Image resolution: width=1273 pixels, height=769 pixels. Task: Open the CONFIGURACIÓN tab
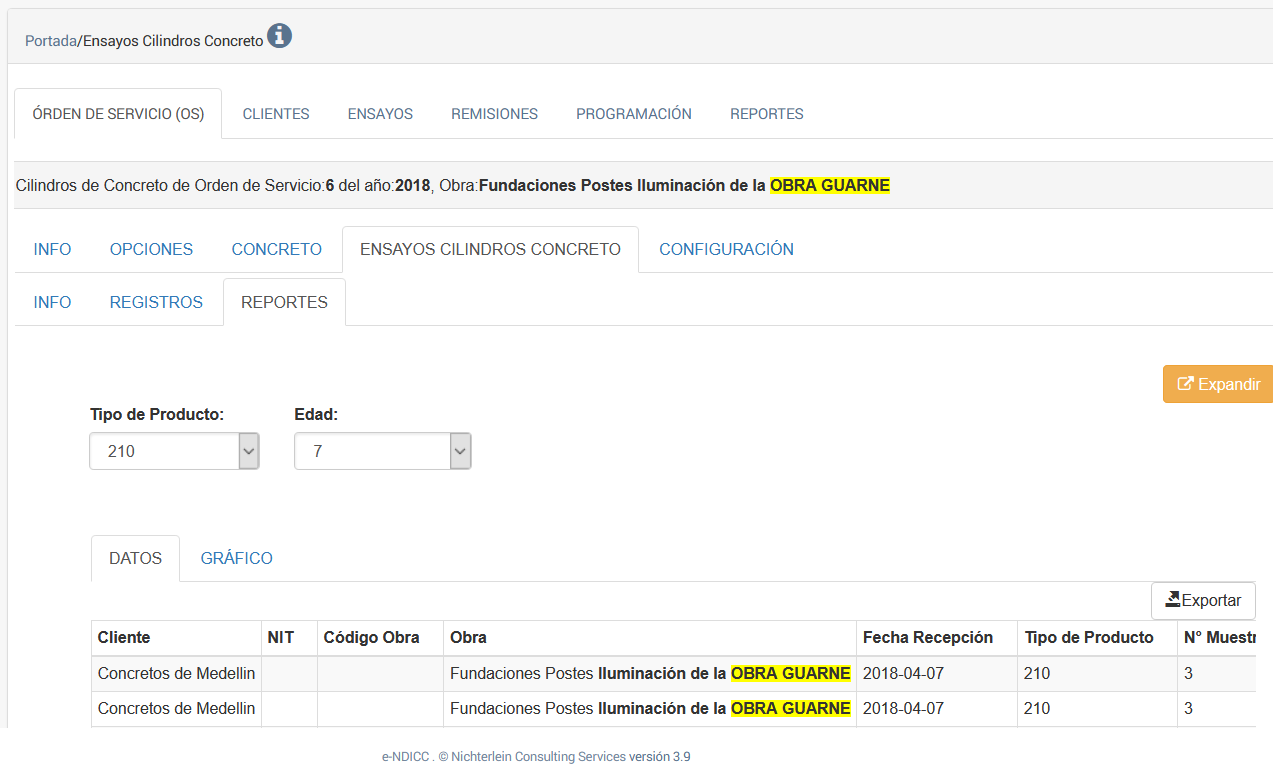(x=726, y=249)
